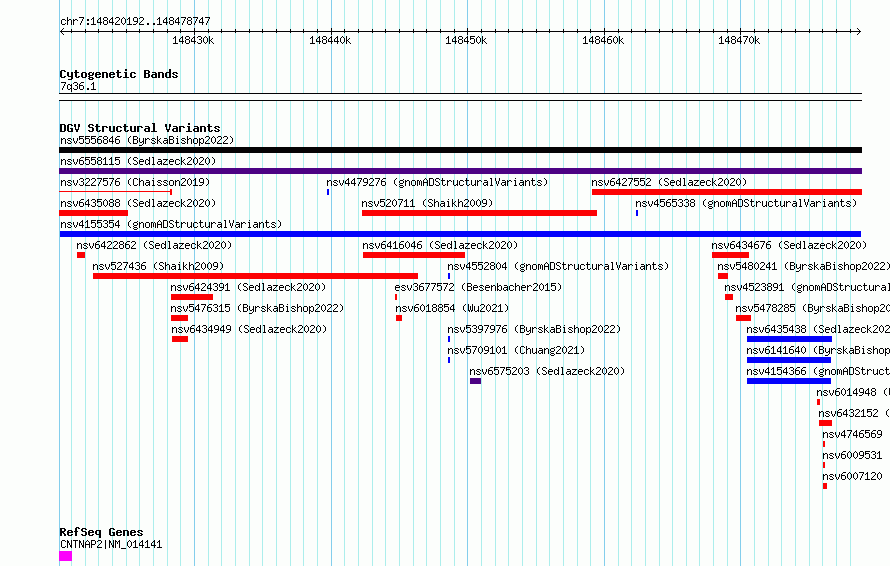
Task: Click the red bar under nsv6424391
Action: (192, 297)
